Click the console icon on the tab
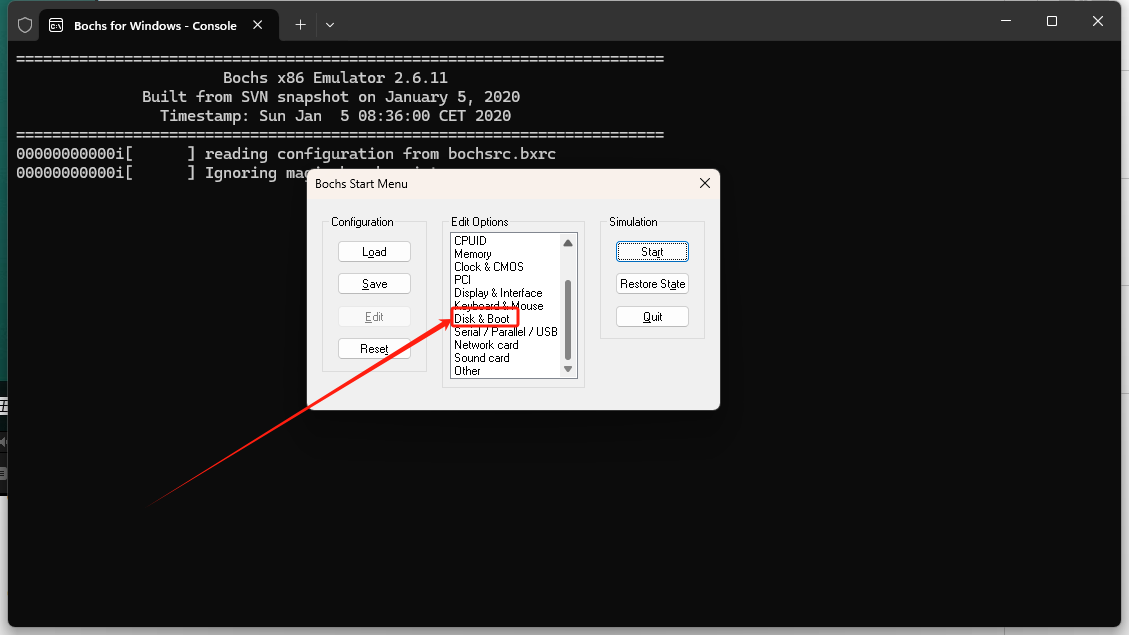 point(56,25)
